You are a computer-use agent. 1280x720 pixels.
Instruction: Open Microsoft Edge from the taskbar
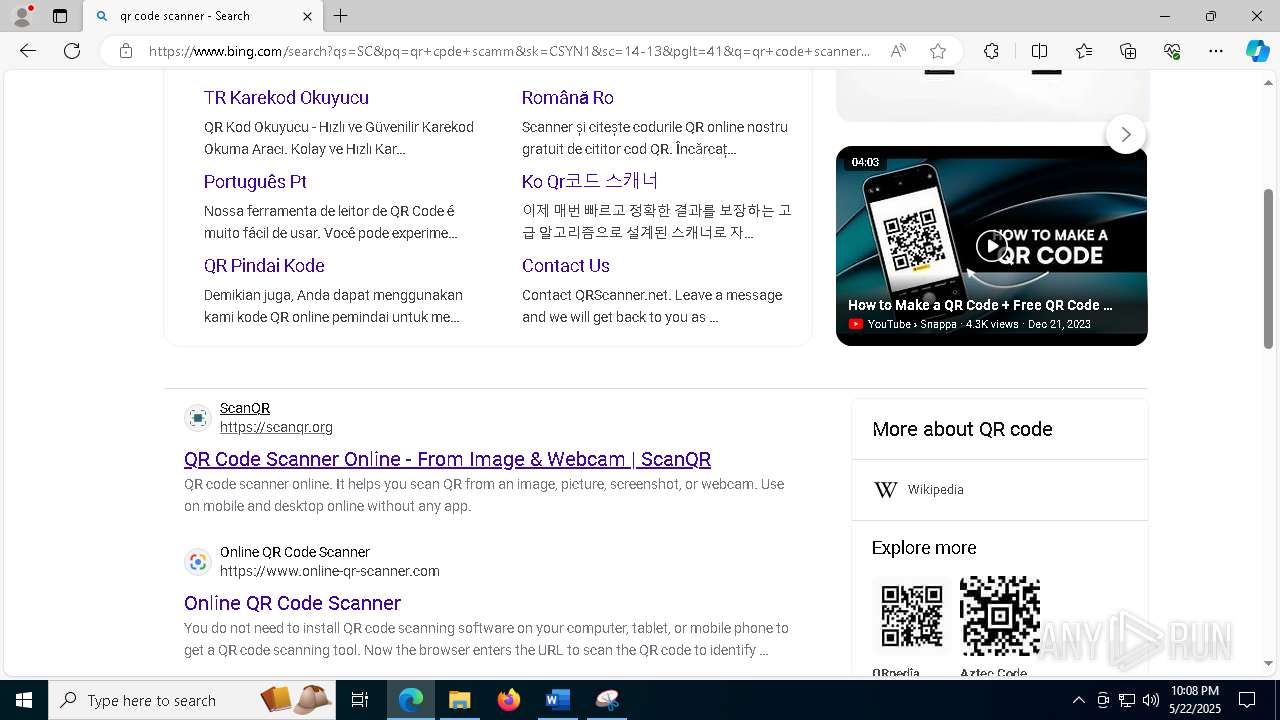[411, 700]
